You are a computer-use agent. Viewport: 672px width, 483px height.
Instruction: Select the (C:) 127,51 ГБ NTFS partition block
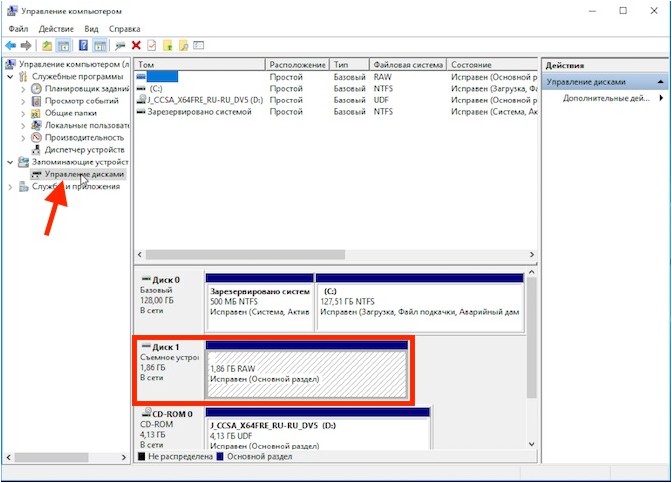420,307
